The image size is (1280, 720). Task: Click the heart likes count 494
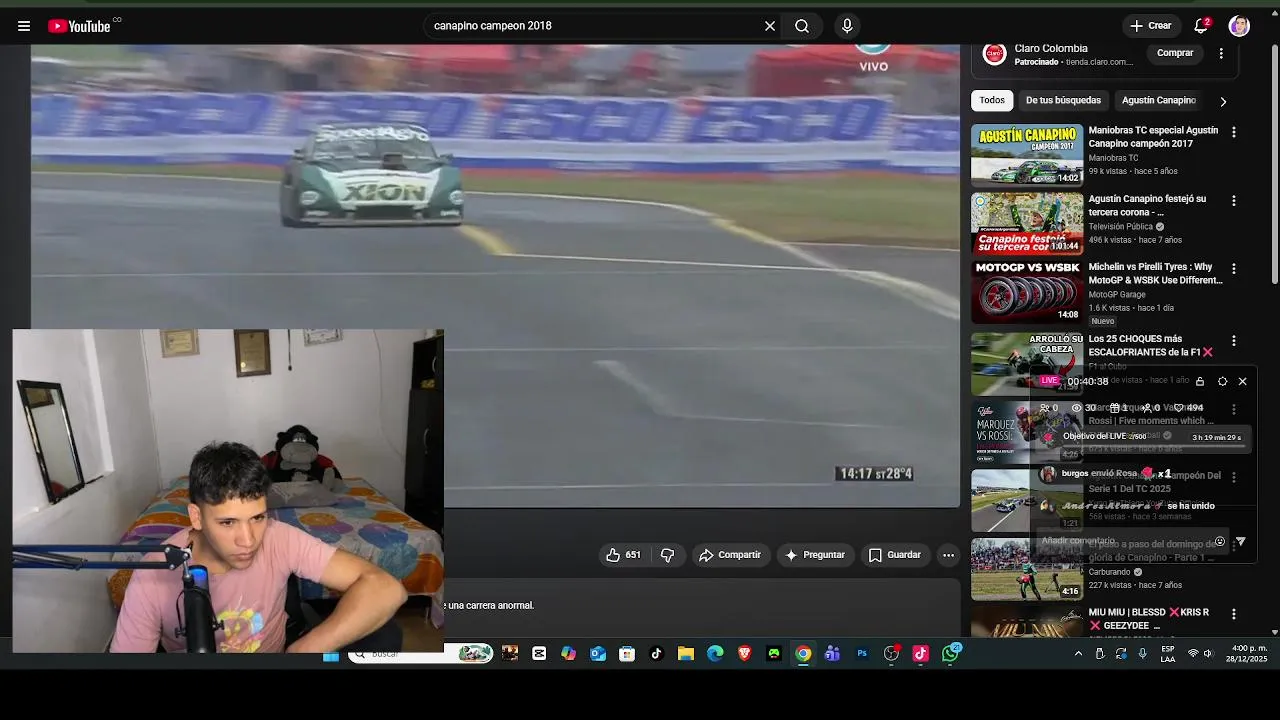1188,408
